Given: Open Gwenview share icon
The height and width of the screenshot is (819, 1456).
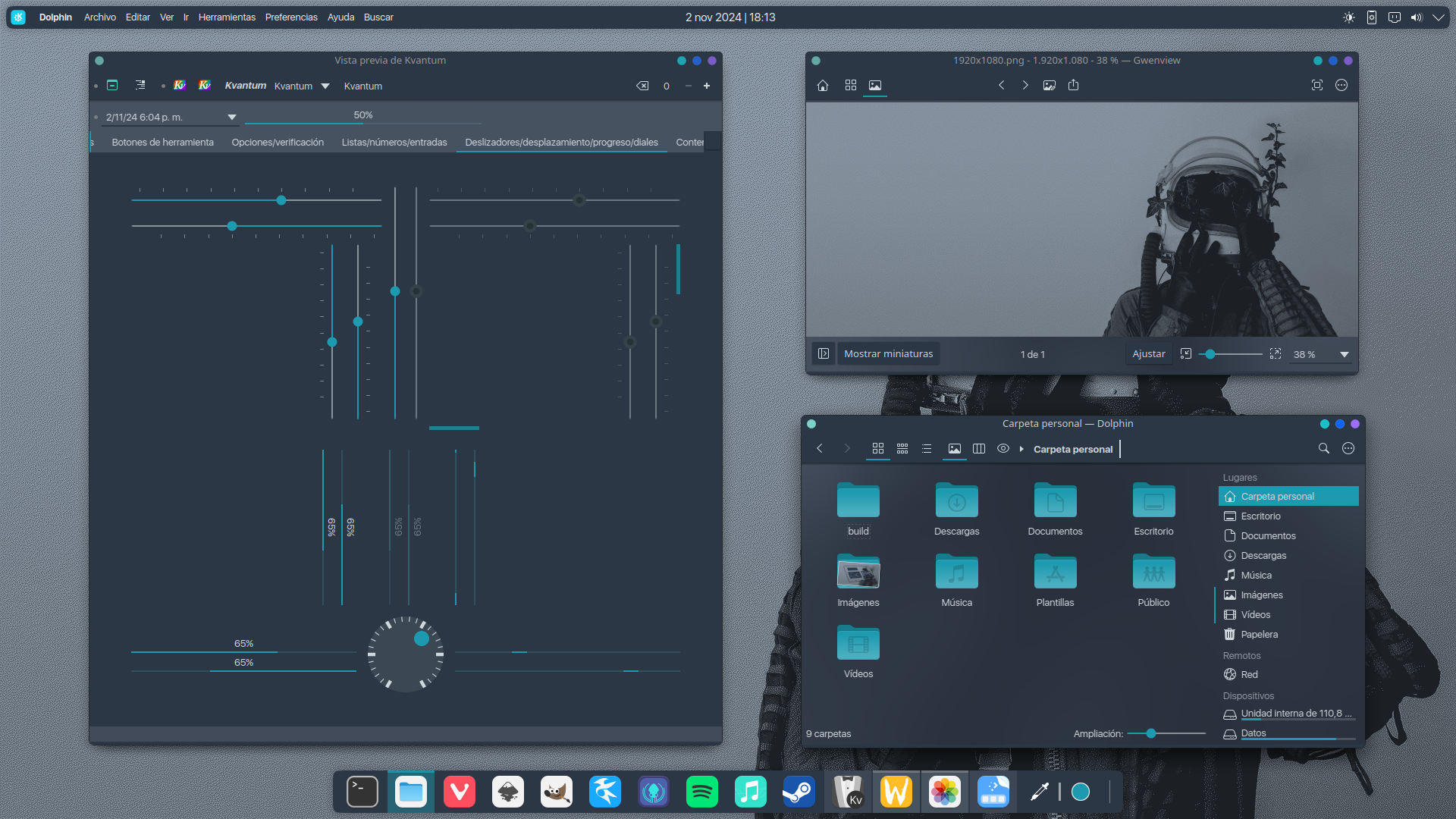Looking at the screenshot, I should [1074, 86].
